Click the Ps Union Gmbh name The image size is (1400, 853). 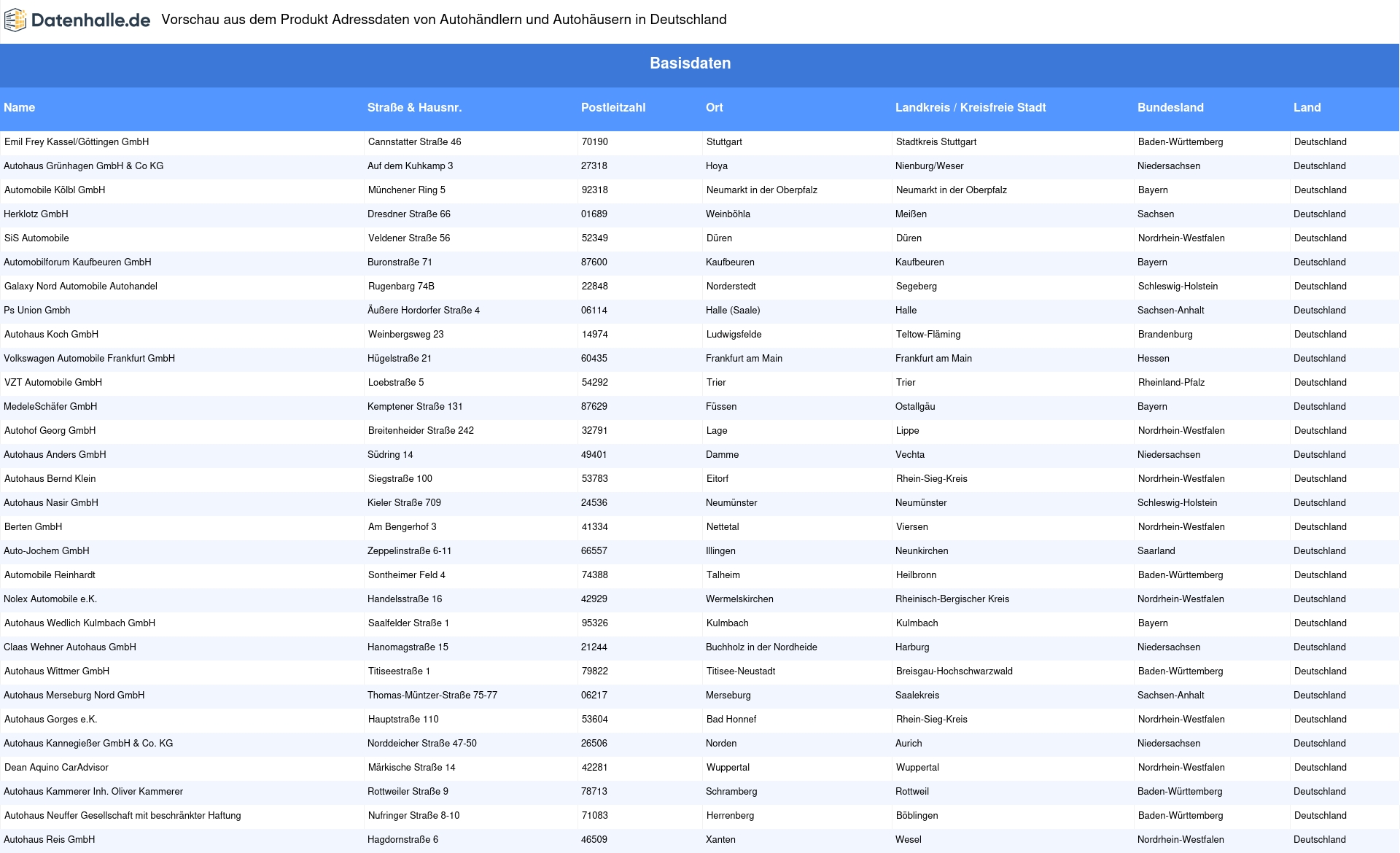(37, 311)
